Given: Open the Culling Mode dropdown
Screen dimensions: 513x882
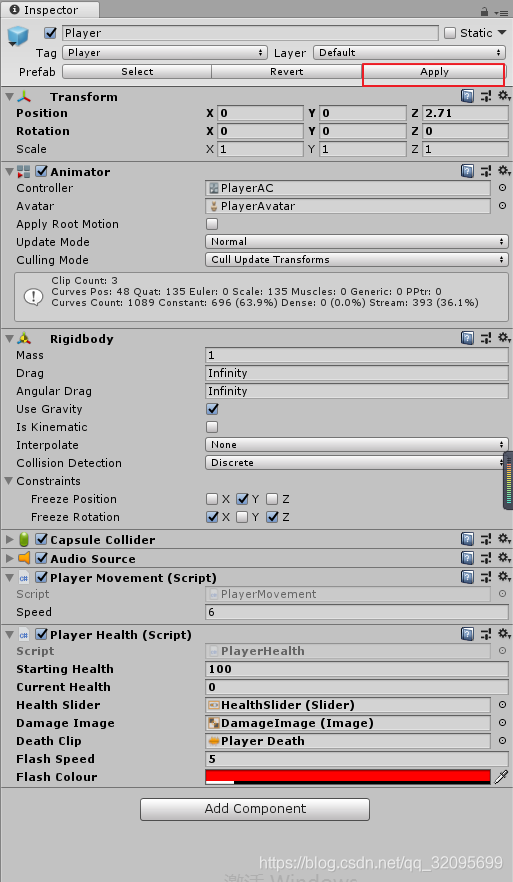Looking at the screenshot, I should pyautogui.click(x=357, y=259).
